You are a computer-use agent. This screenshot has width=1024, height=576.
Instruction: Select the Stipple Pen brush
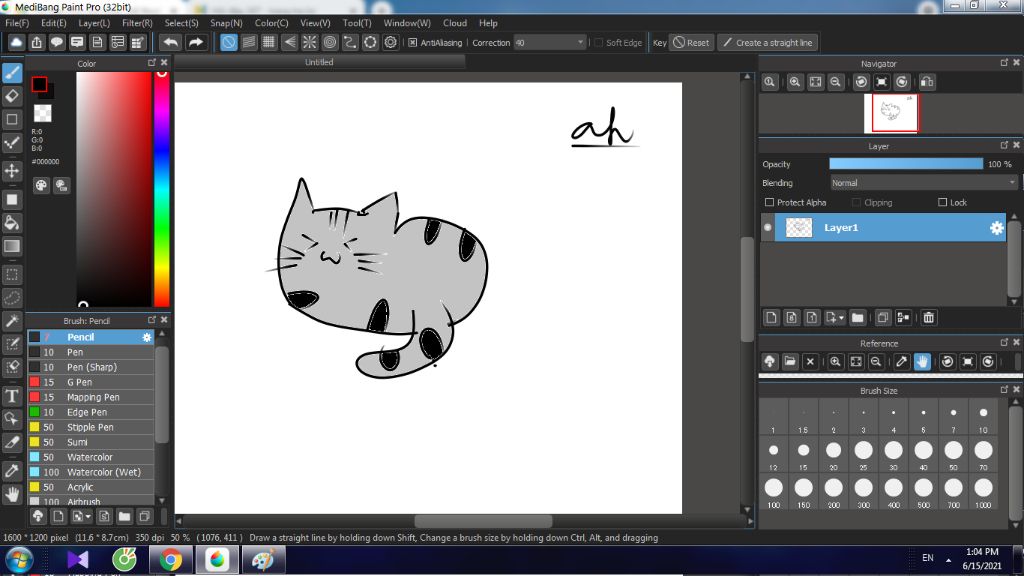[x=91, y=427]
